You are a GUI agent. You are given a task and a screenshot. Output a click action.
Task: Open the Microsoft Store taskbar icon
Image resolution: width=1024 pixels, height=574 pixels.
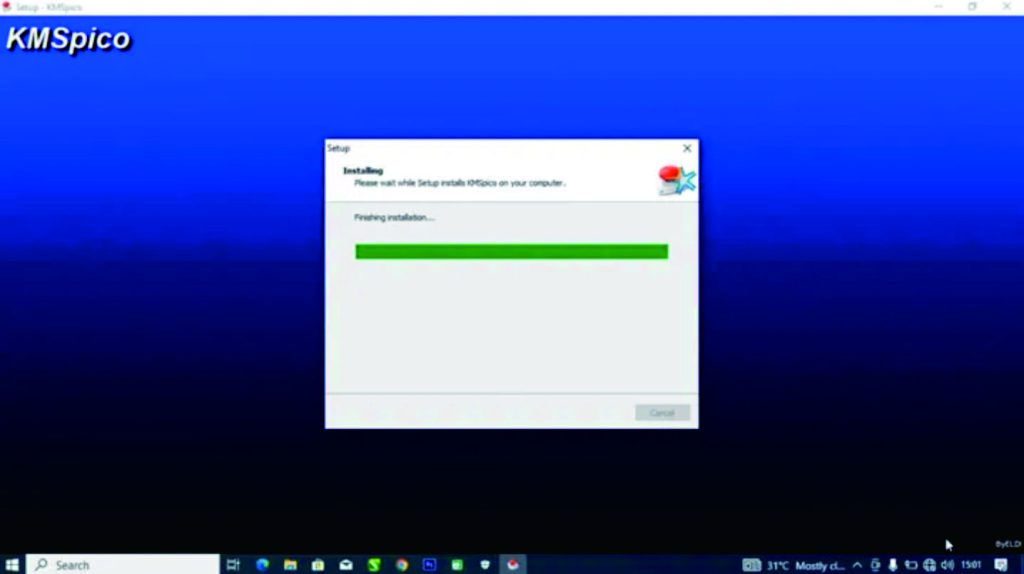[x=318, y=565]
